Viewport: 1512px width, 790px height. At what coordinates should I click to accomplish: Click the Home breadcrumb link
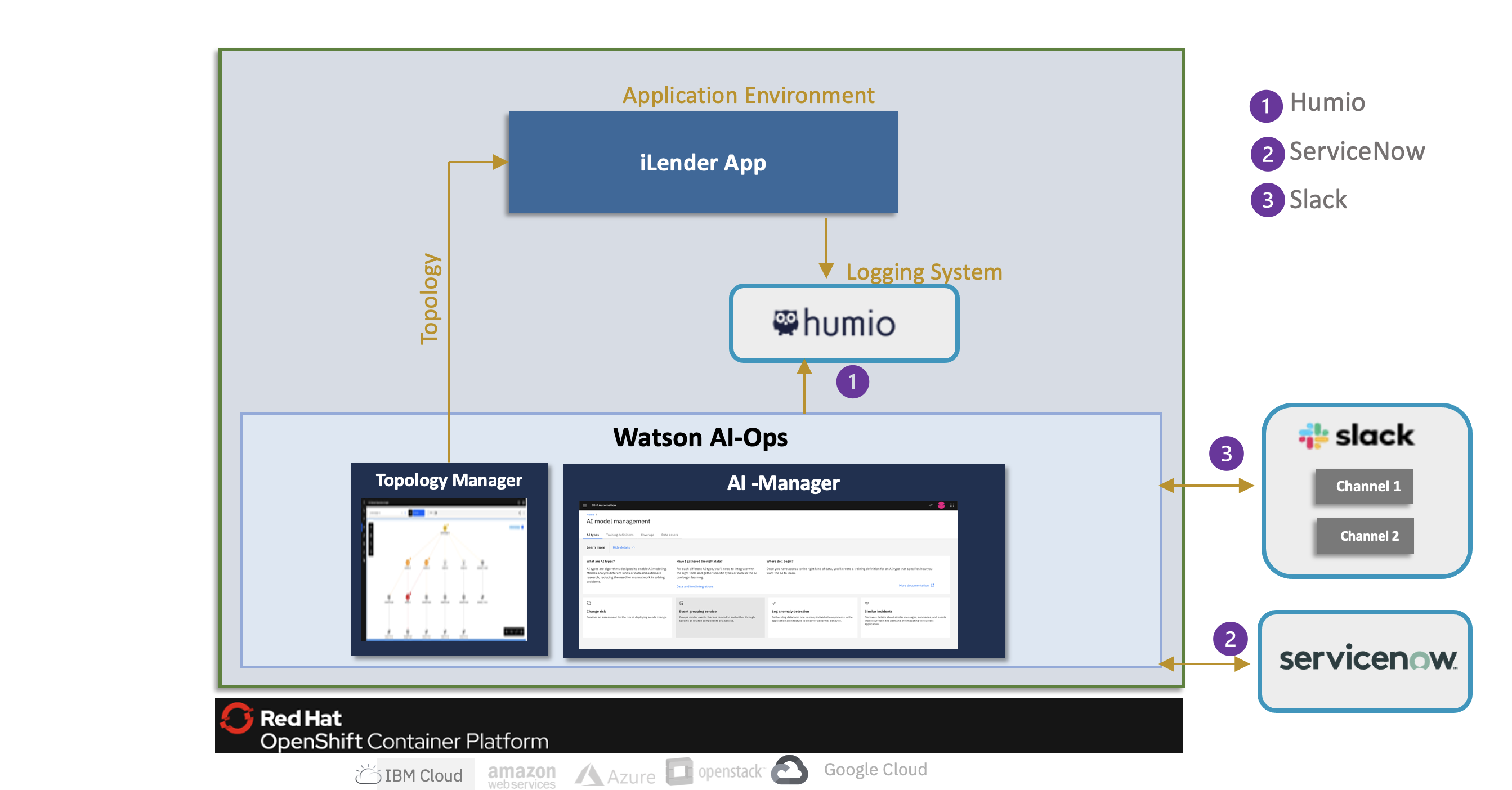(x=590, y=514)
